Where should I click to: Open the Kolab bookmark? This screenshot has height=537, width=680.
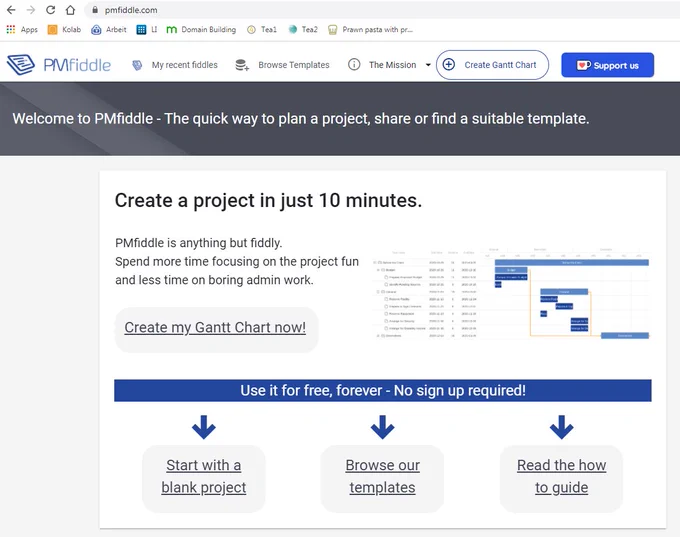[x=64, y=29]
